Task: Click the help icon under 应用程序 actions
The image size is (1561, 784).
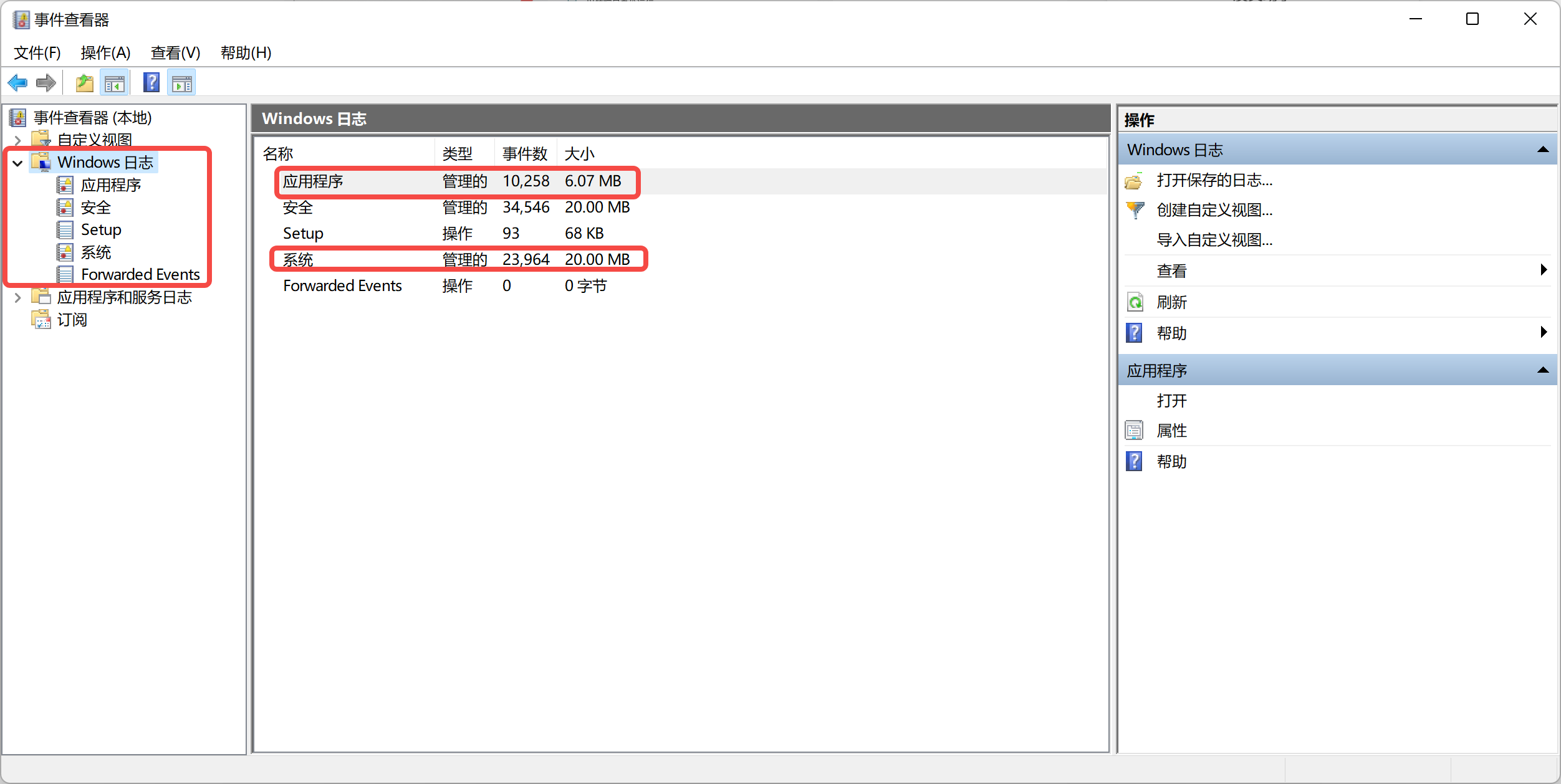Action: click(1135, 461)
